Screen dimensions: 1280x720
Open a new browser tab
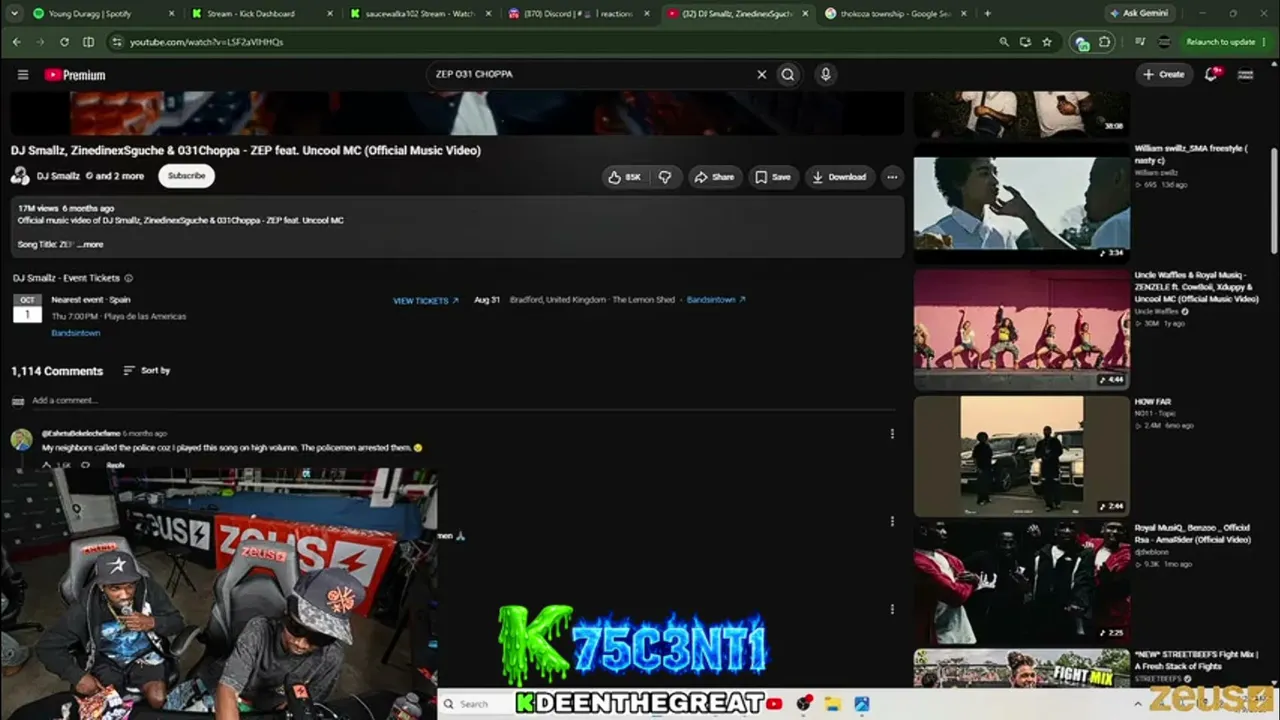tap(987, 14)
